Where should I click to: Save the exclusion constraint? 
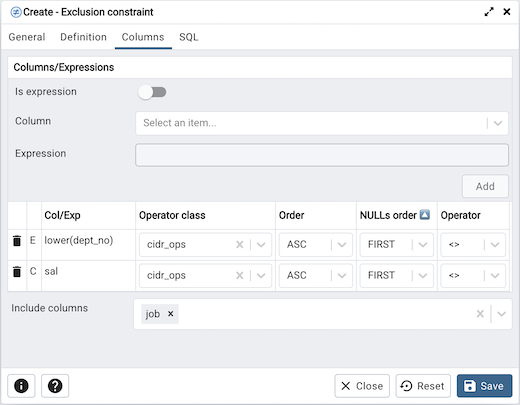(484, 386)
